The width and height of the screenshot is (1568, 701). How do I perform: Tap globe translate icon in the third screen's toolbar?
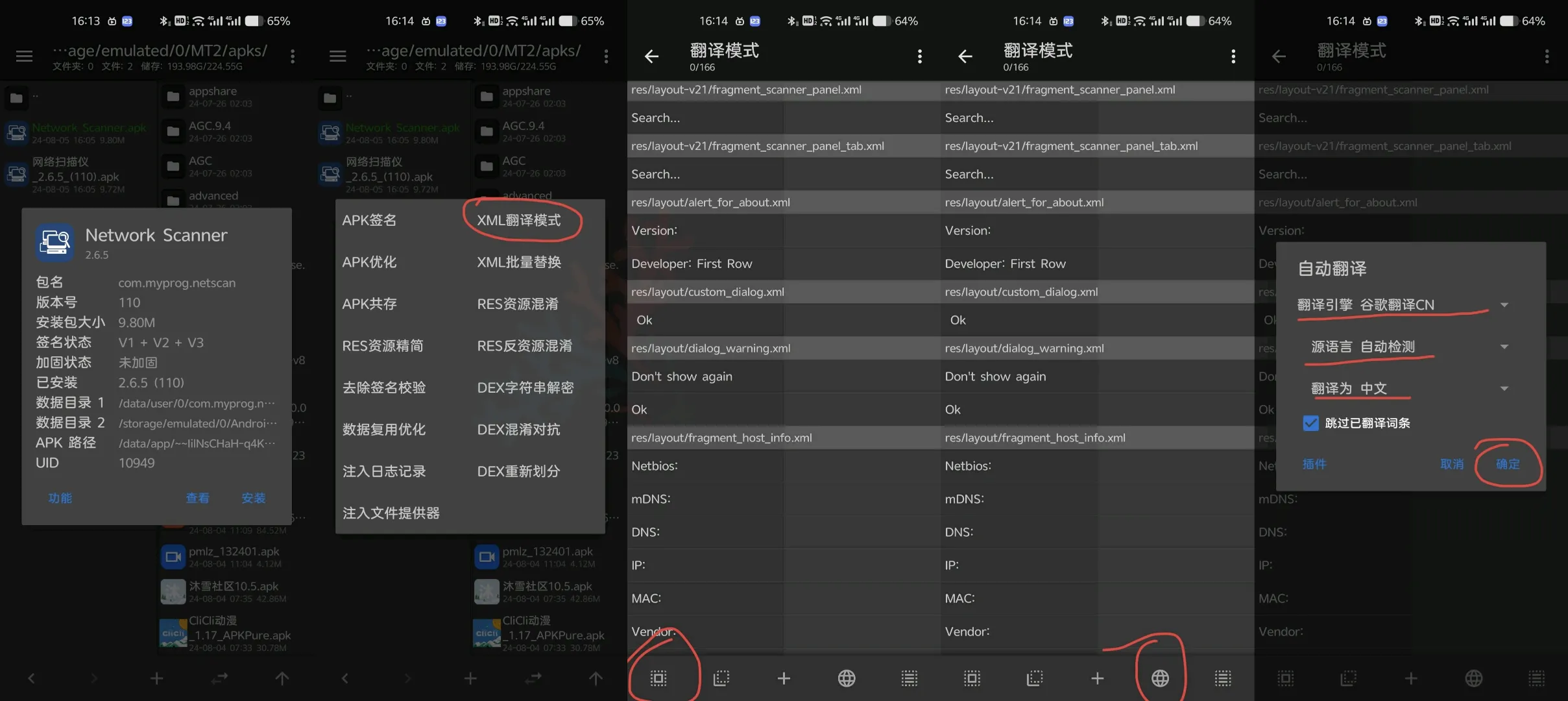click(x=847, y=678)
